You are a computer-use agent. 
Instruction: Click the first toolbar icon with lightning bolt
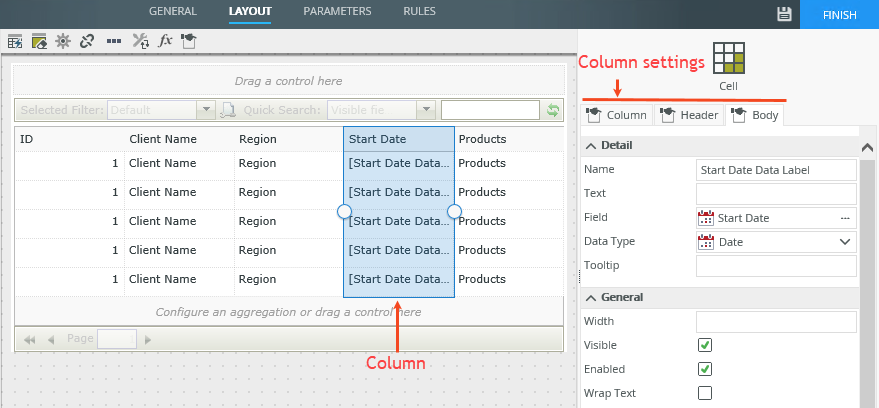(x=15, y=41)
